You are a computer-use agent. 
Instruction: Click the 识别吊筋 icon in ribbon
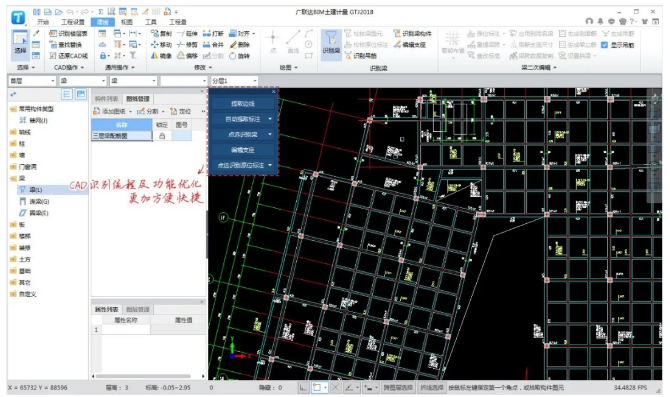tap(348, 56)
